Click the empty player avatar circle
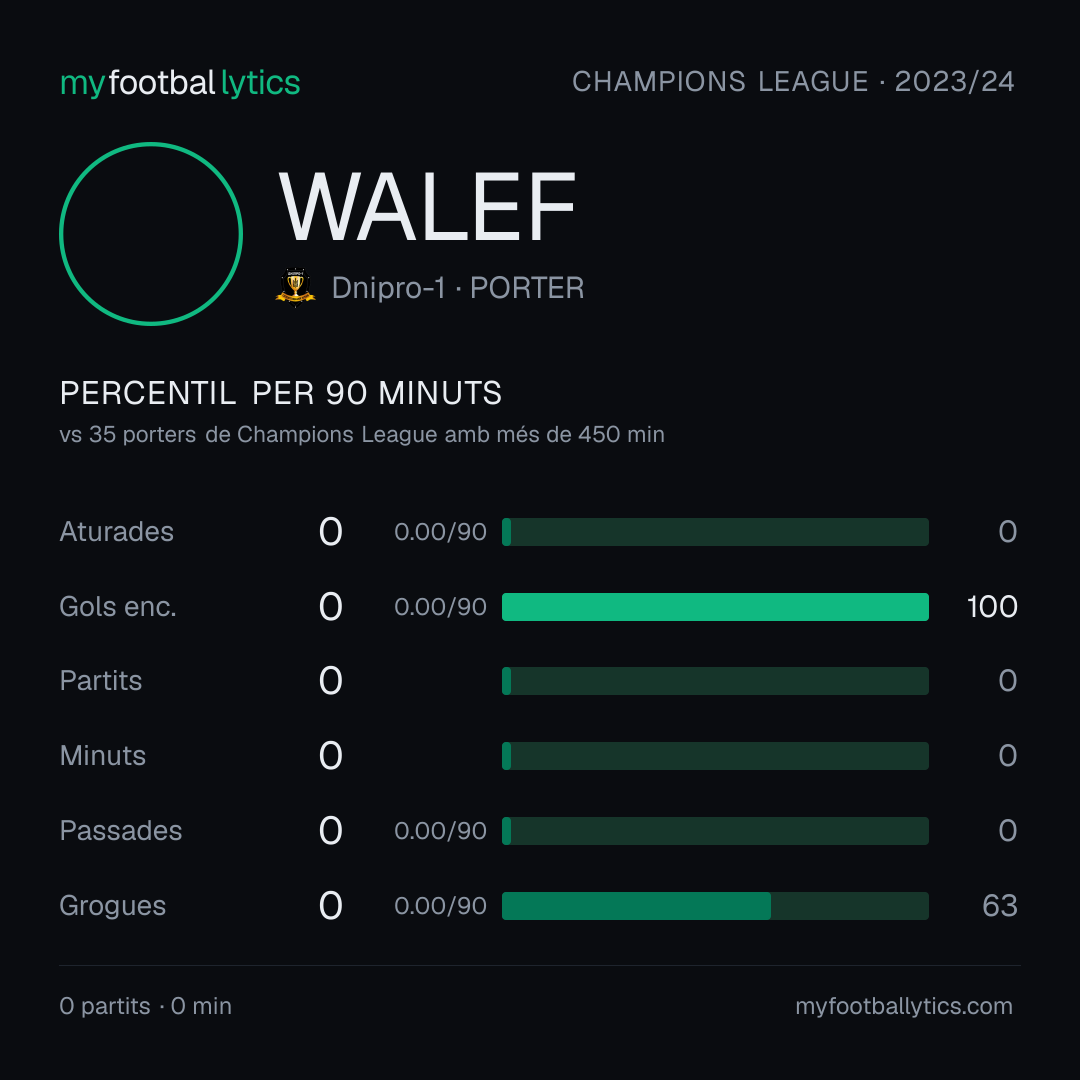Screen dimensions: 1080x1080 coord(151,233)
